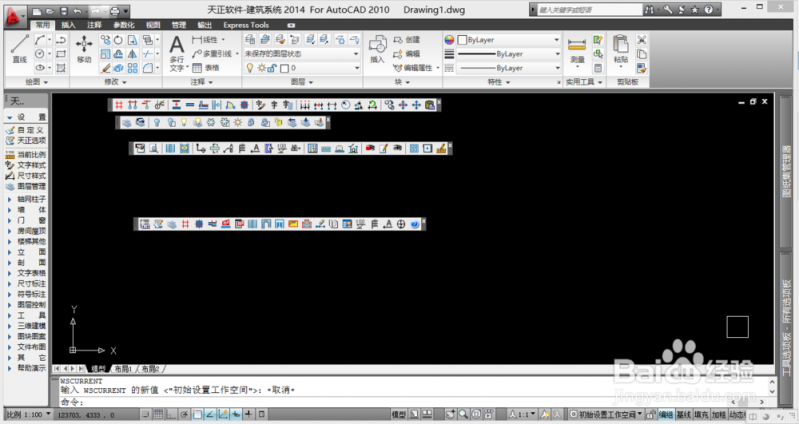Screen dimensions: 799x424
Task: Toggle 加粗 button in status bar
Action: pyautogui.click(x=719, y=415)
